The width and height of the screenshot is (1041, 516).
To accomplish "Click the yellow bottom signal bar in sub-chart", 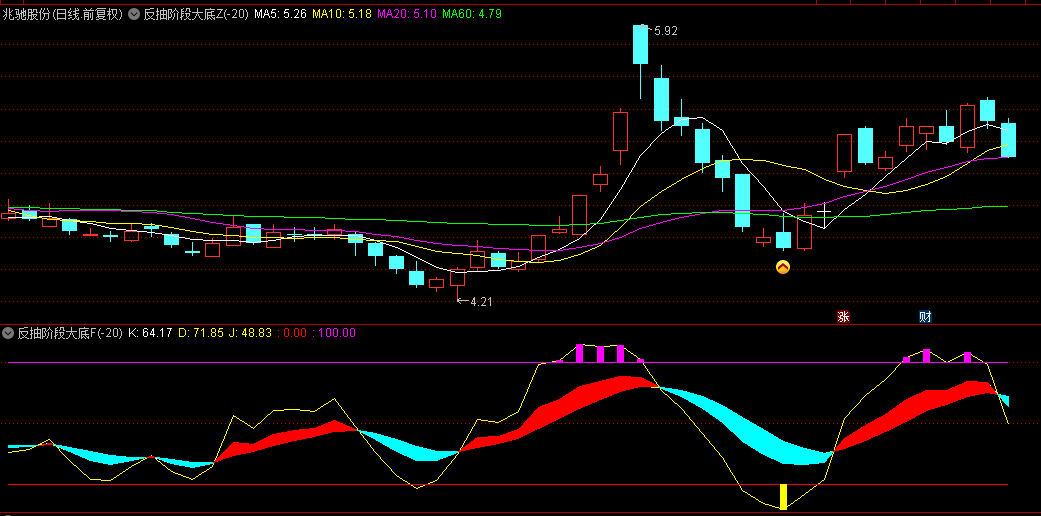I will pyautogui.click(x=783, y=497).
